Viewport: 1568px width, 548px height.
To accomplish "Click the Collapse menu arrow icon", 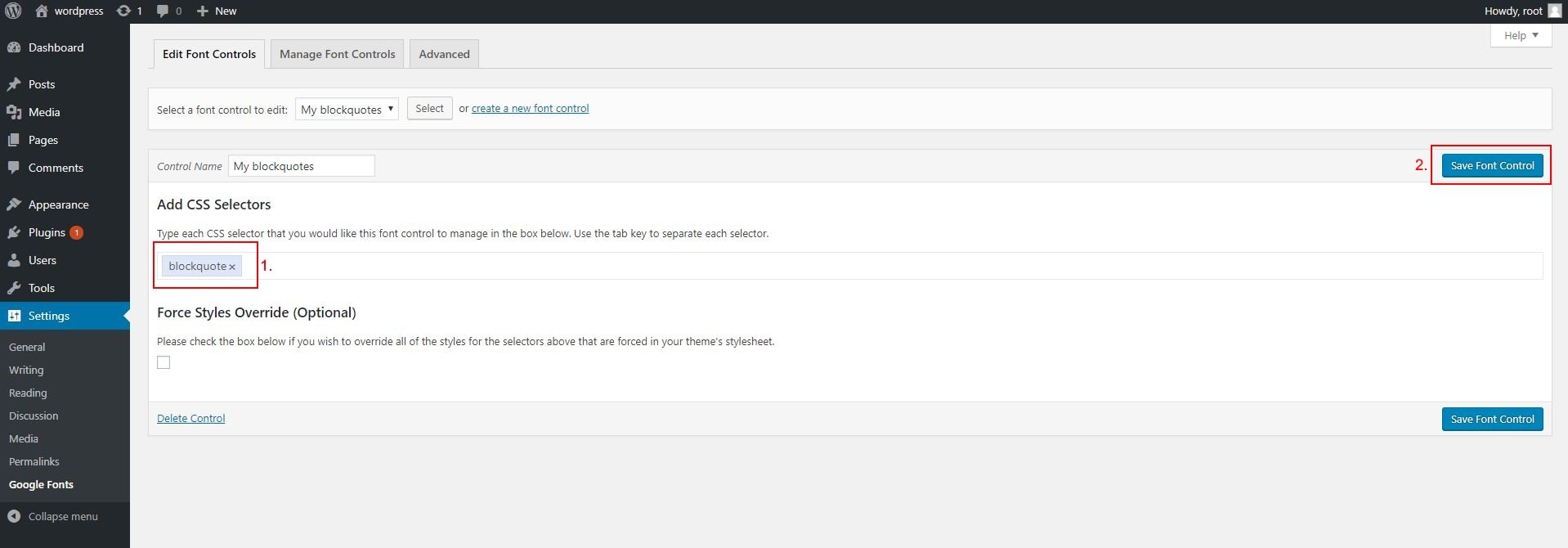I will click(14, 516).
